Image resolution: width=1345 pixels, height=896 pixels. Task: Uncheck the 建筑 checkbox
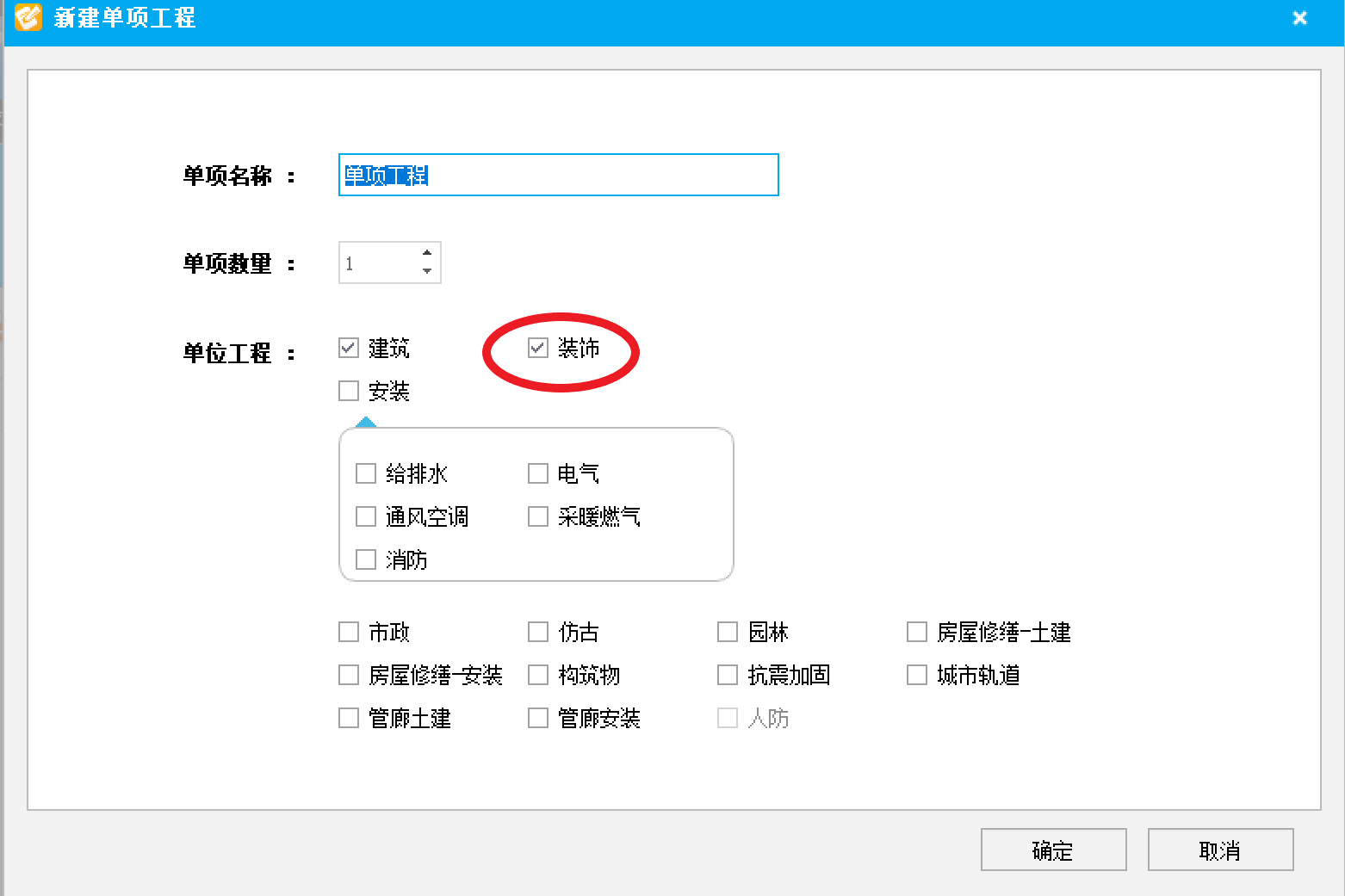[x=349, y=348]
